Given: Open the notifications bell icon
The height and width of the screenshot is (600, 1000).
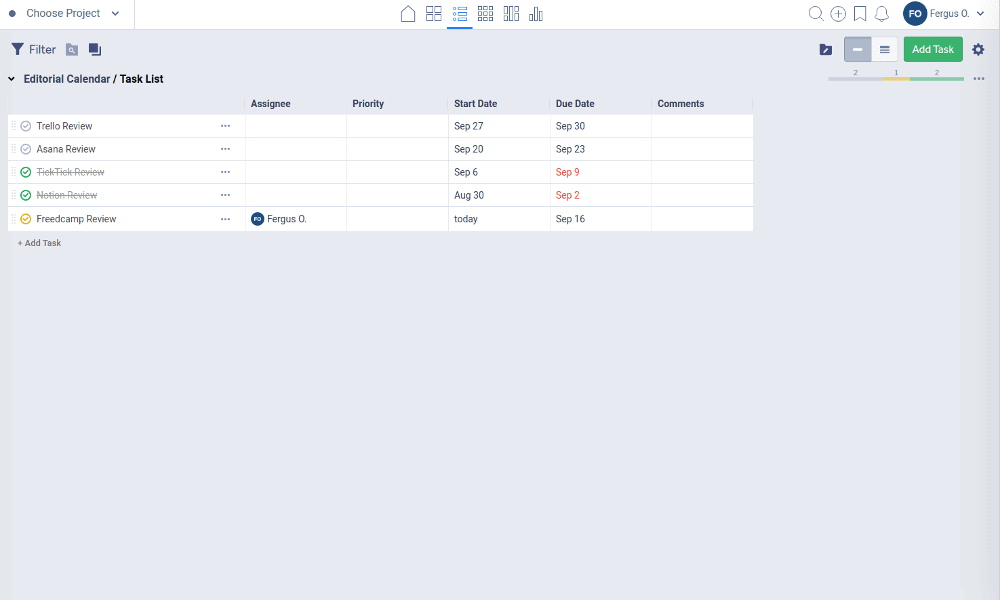Looking at the screenshot, I should (882, 14).
